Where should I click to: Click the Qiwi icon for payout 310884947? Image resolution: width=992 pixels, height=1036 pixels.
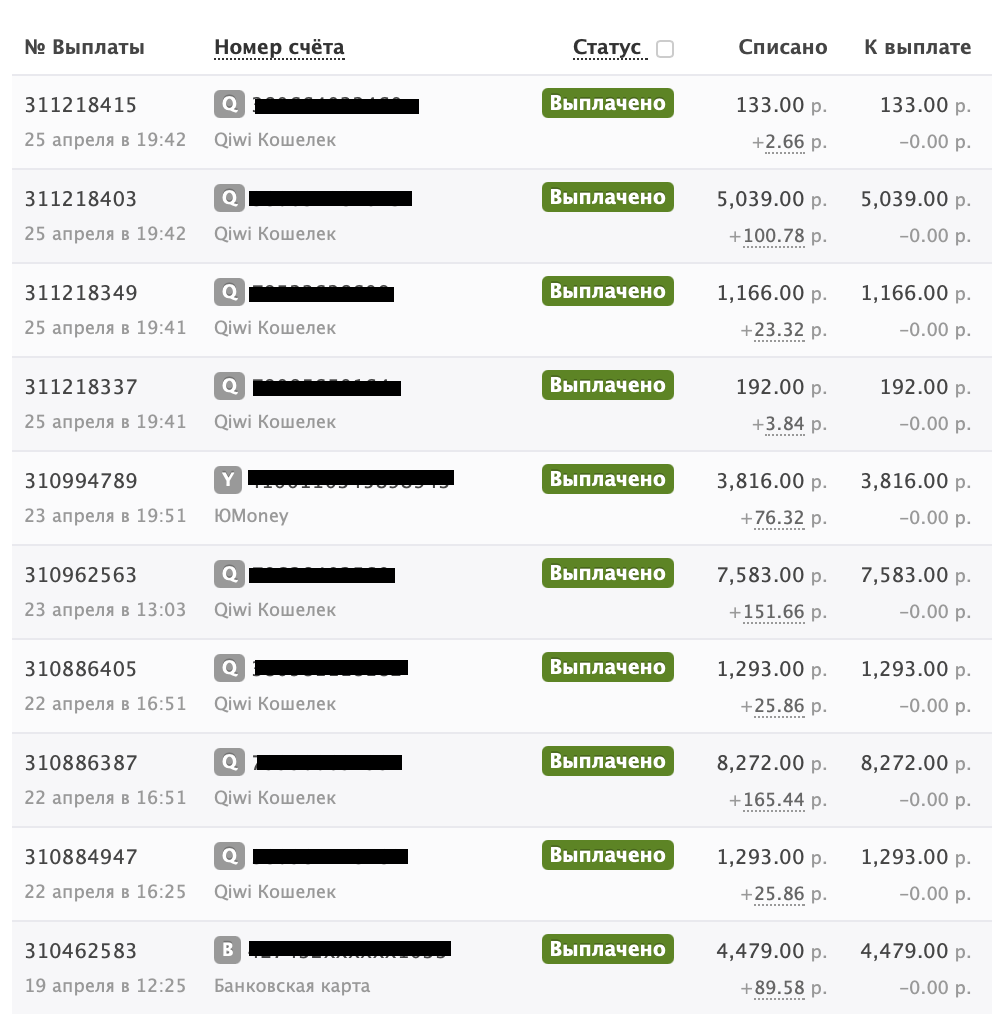click(229, 856)
